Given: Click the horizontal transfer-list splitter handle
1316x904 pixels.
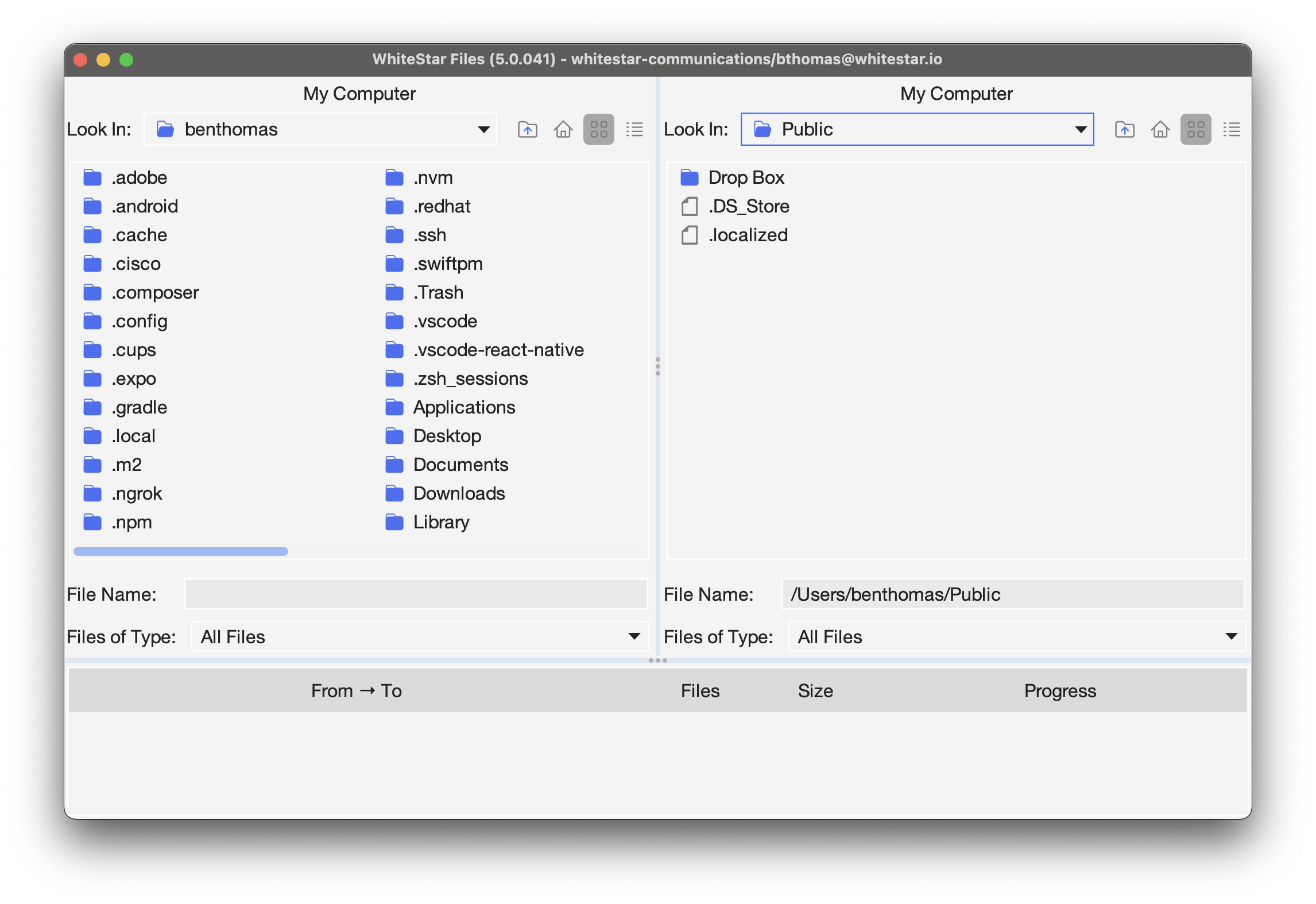Looking at the screenshot, I should [x=658, y=660].
